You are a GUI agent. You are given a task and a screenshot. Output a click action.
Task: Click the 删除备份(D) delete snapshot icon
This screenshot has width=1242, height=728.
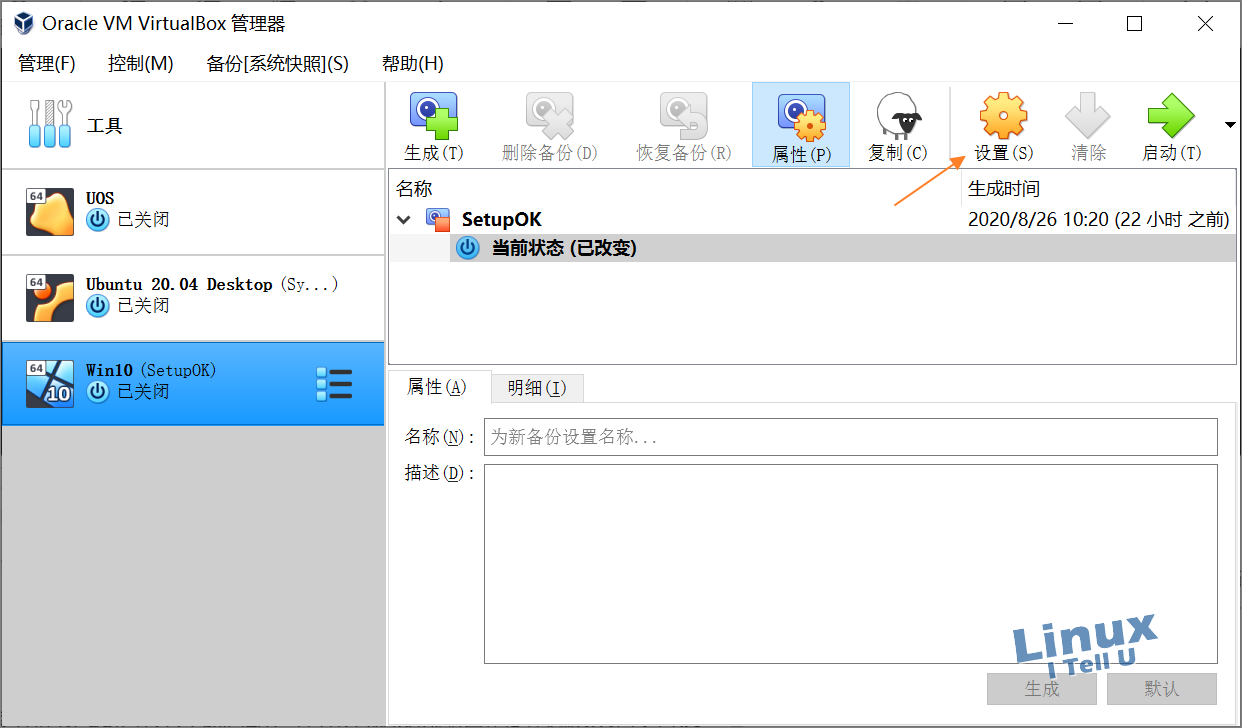(x=549, y=116)
